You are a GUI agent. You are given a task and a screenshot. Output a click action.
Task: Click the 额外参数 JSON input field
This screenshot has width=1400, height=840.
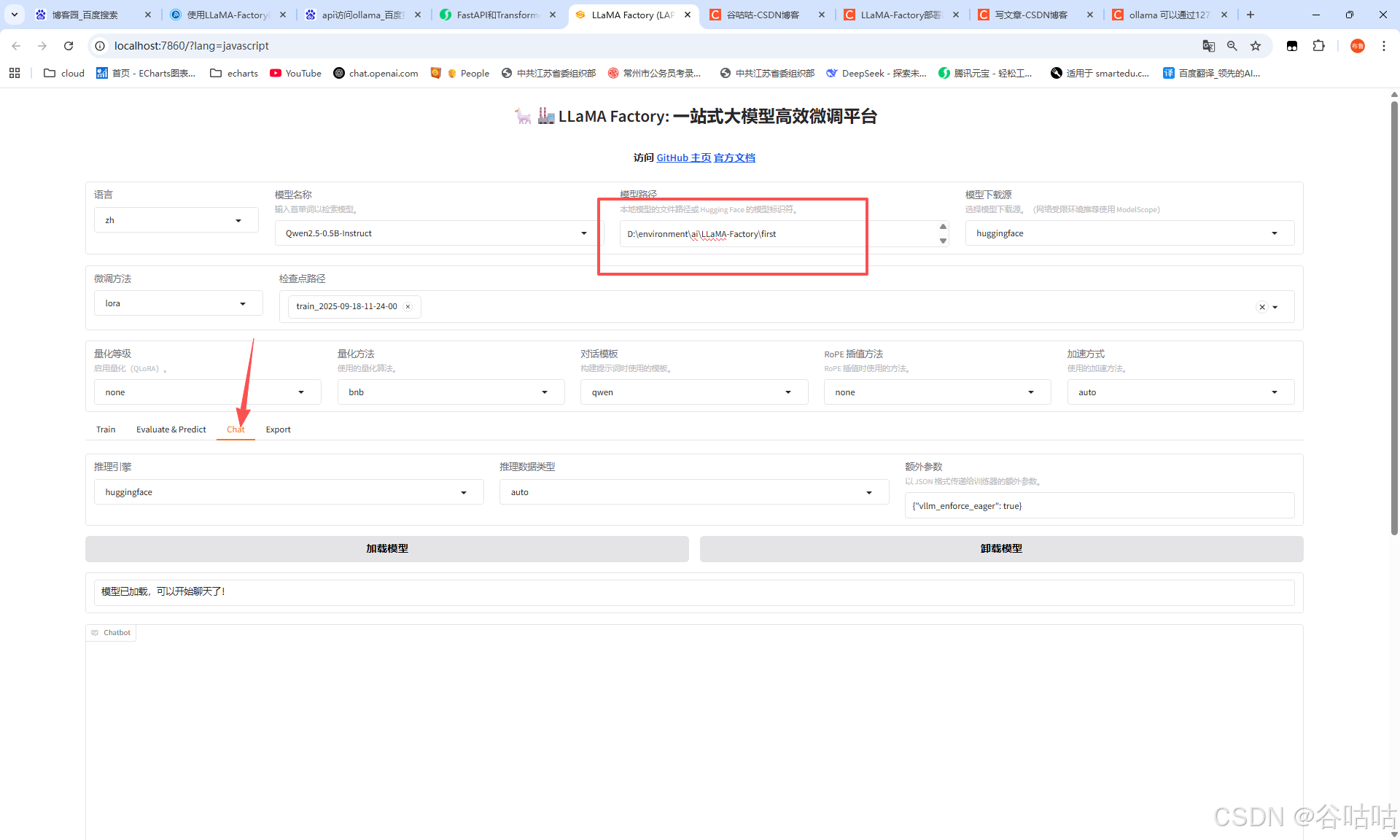tap(1100, 506)
